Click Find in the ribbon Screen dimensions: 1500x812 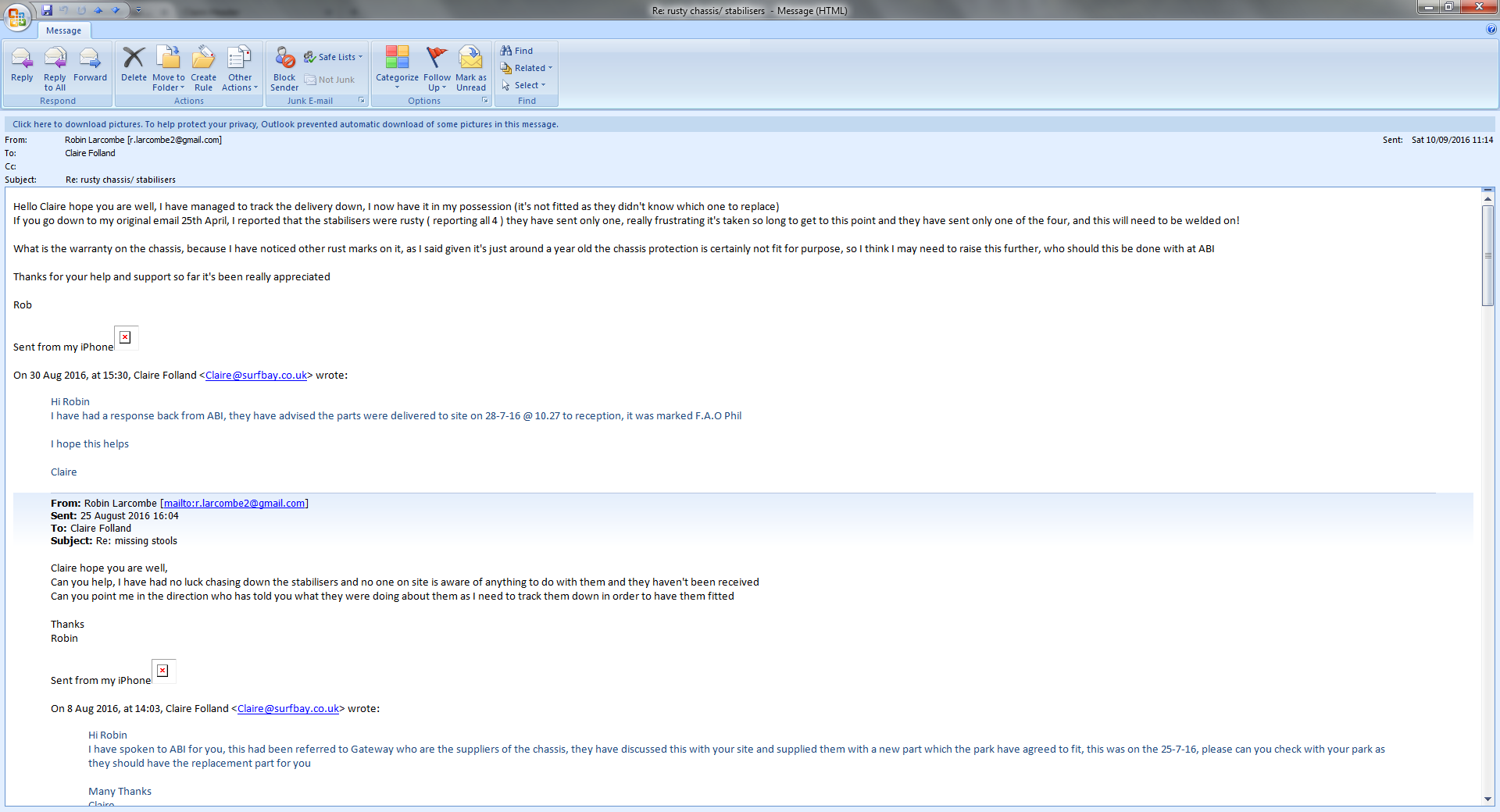517,51
